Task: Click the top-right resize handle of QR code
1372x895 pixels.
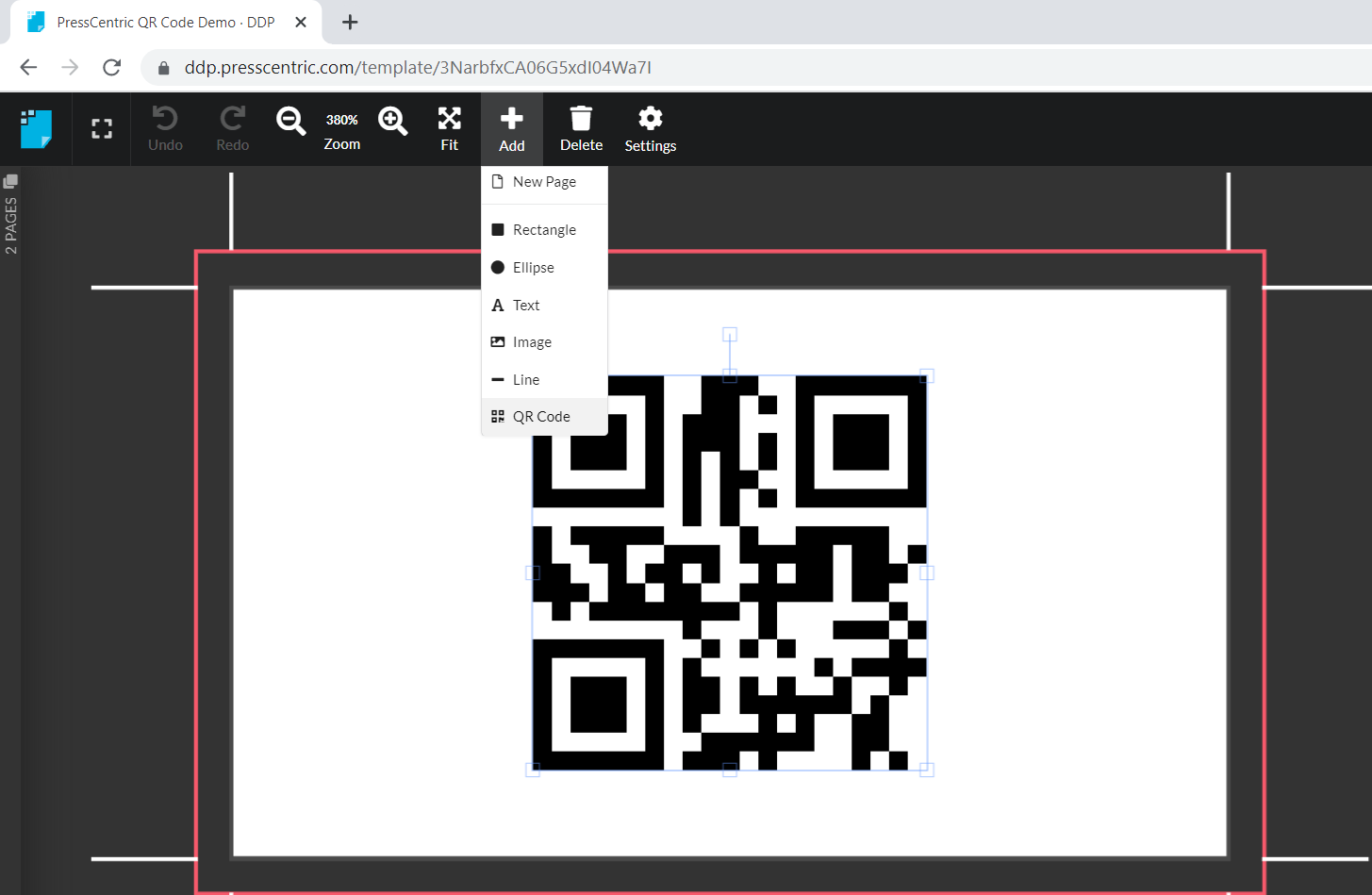Action: pos(927,375)
